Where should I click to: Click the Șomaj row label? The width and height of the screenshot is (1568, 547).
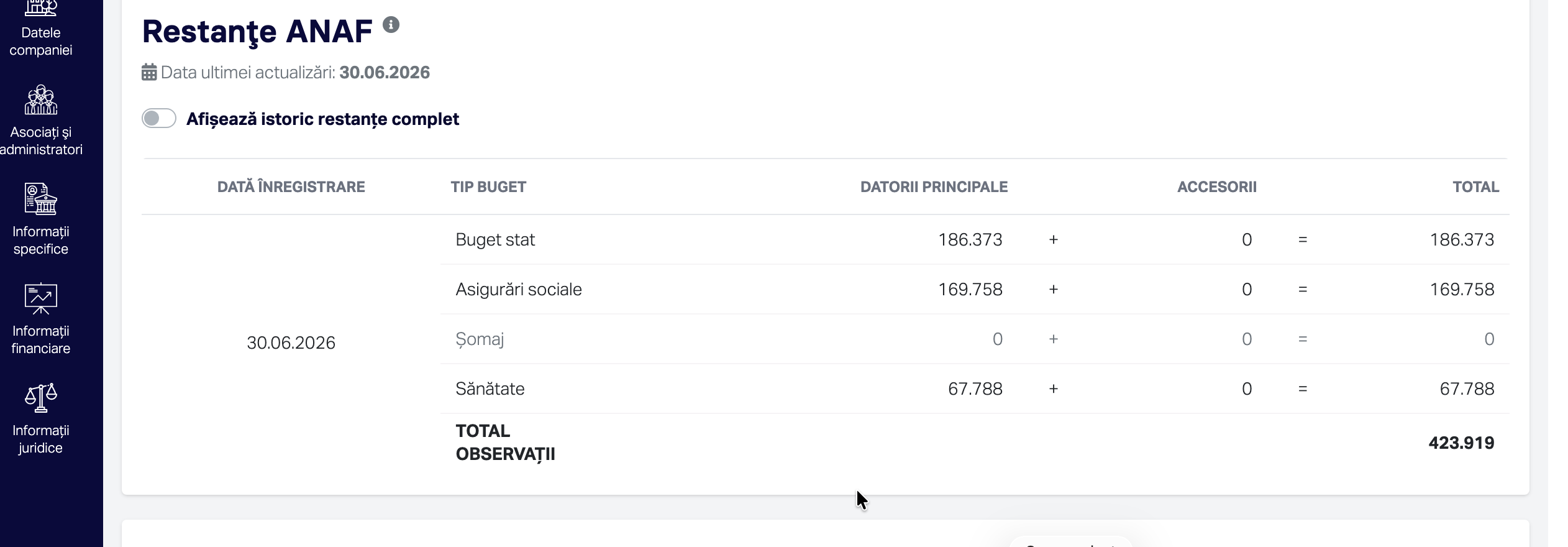coord(480,339)
